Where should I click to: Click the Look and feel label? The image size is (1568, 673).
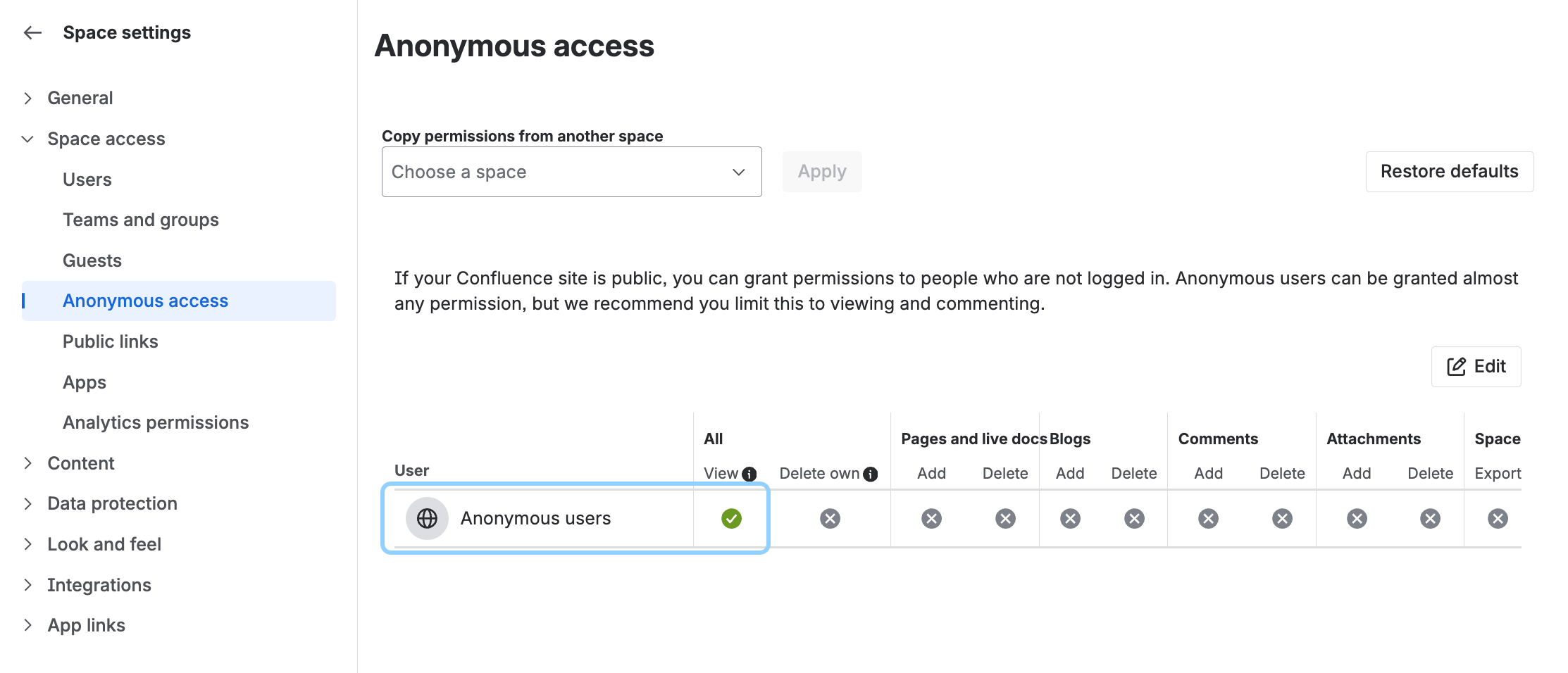[104, 544]
